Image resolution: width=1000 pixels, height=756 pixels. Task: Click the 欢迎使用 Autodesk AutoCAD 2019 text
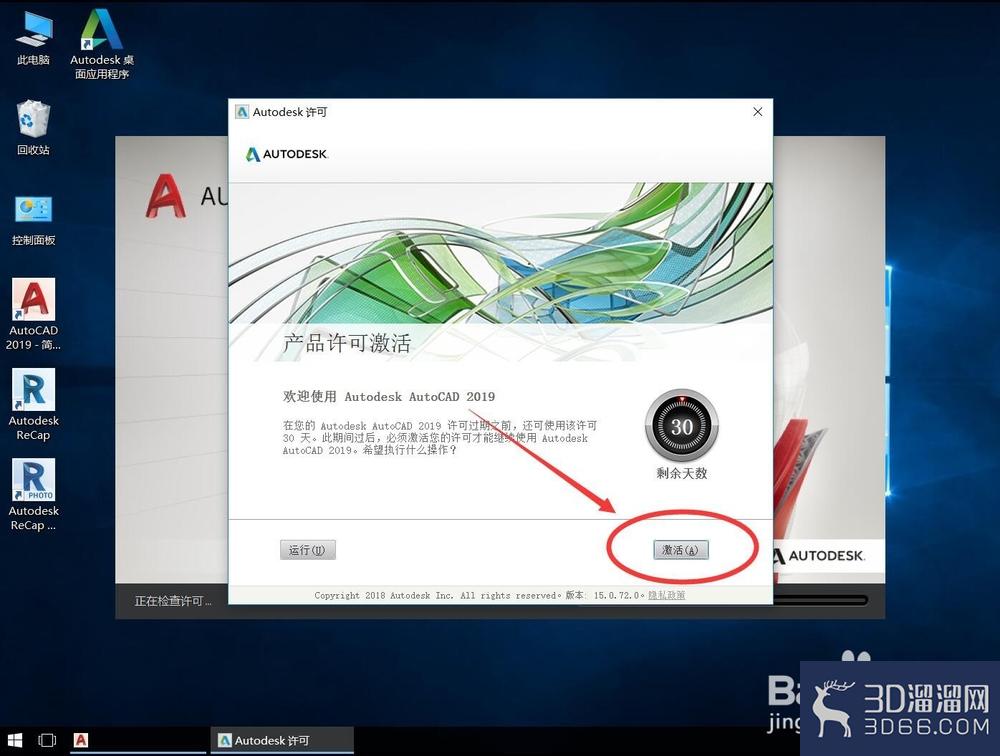[389, 396]
